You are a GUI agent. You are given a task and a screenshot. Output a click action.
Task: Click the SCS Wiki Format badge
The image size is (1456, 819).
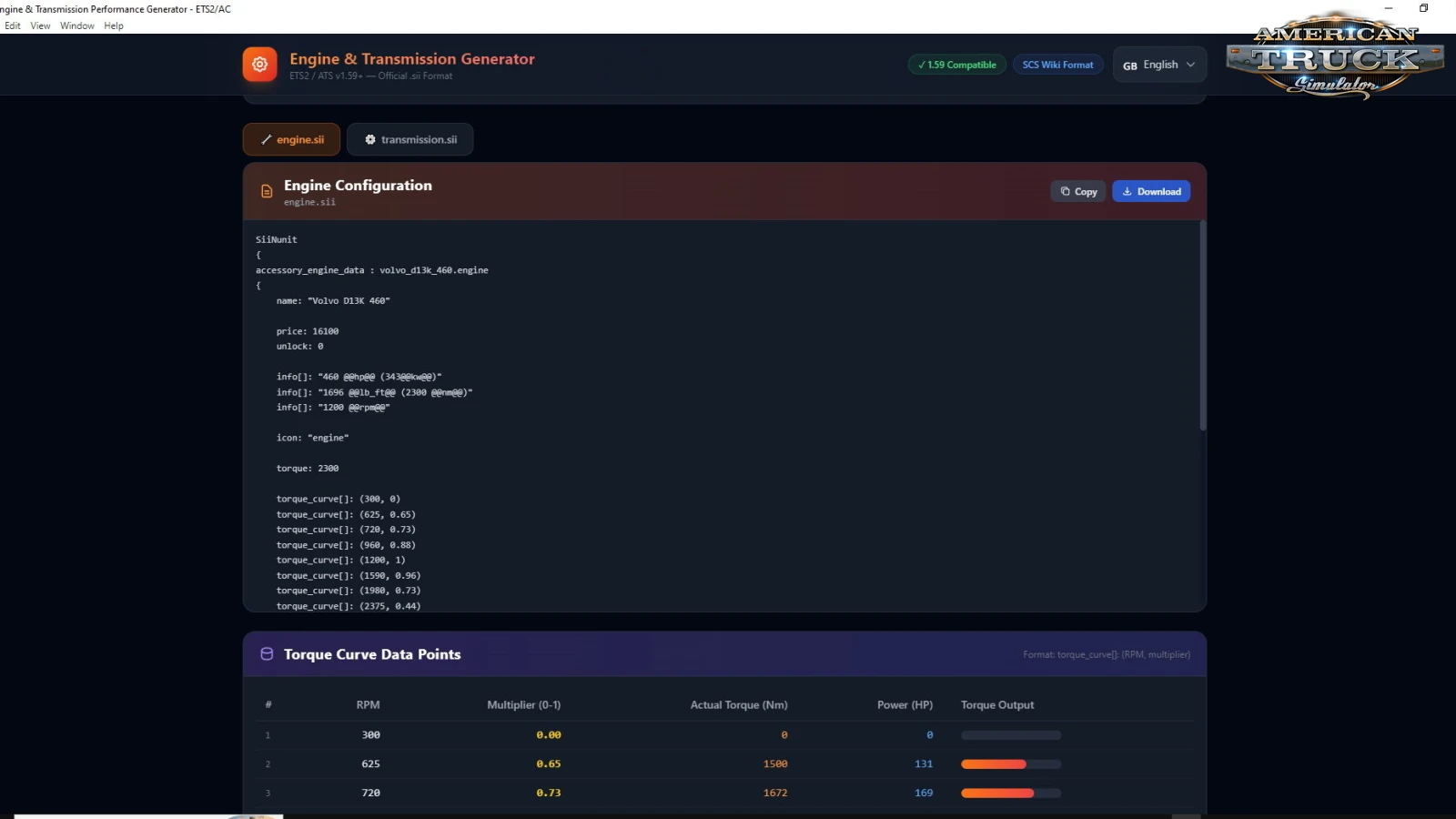pyautogui.click(x=1058, y=65)
